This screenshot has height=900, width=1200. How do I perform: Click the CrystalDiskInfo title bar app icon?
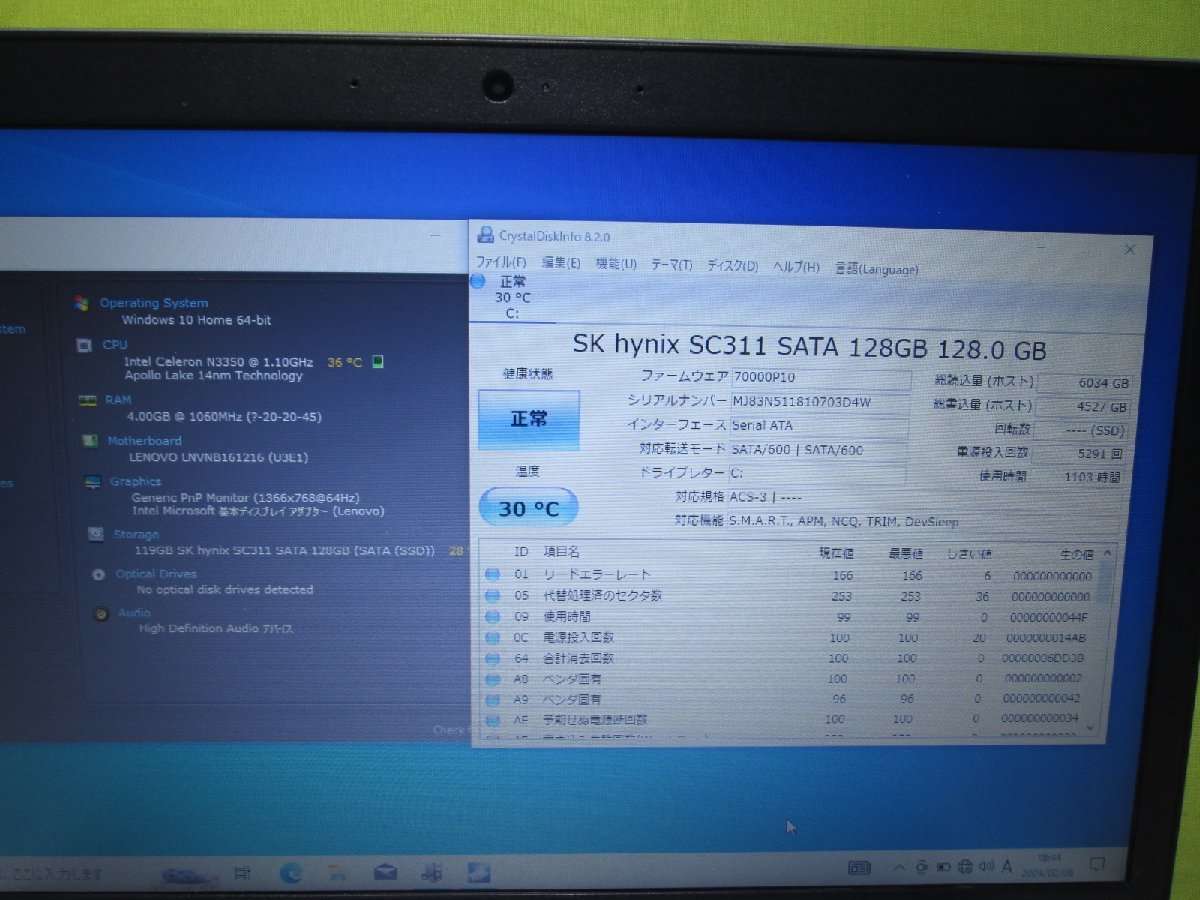click(485, 235)
